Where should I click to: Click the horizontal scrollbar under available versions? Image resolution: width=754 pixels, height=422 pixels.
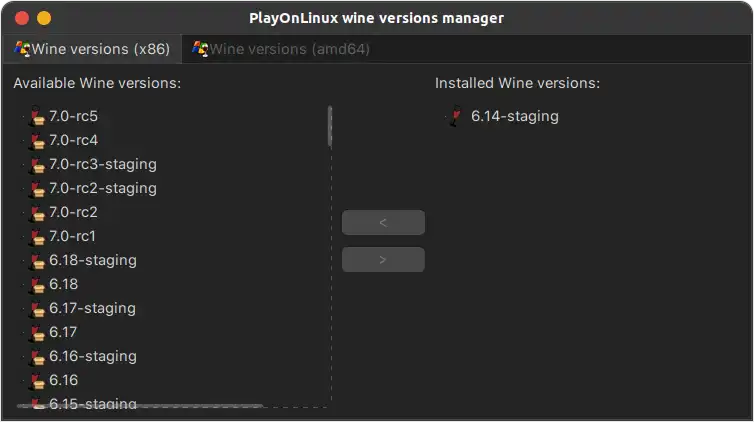point(139,406)
